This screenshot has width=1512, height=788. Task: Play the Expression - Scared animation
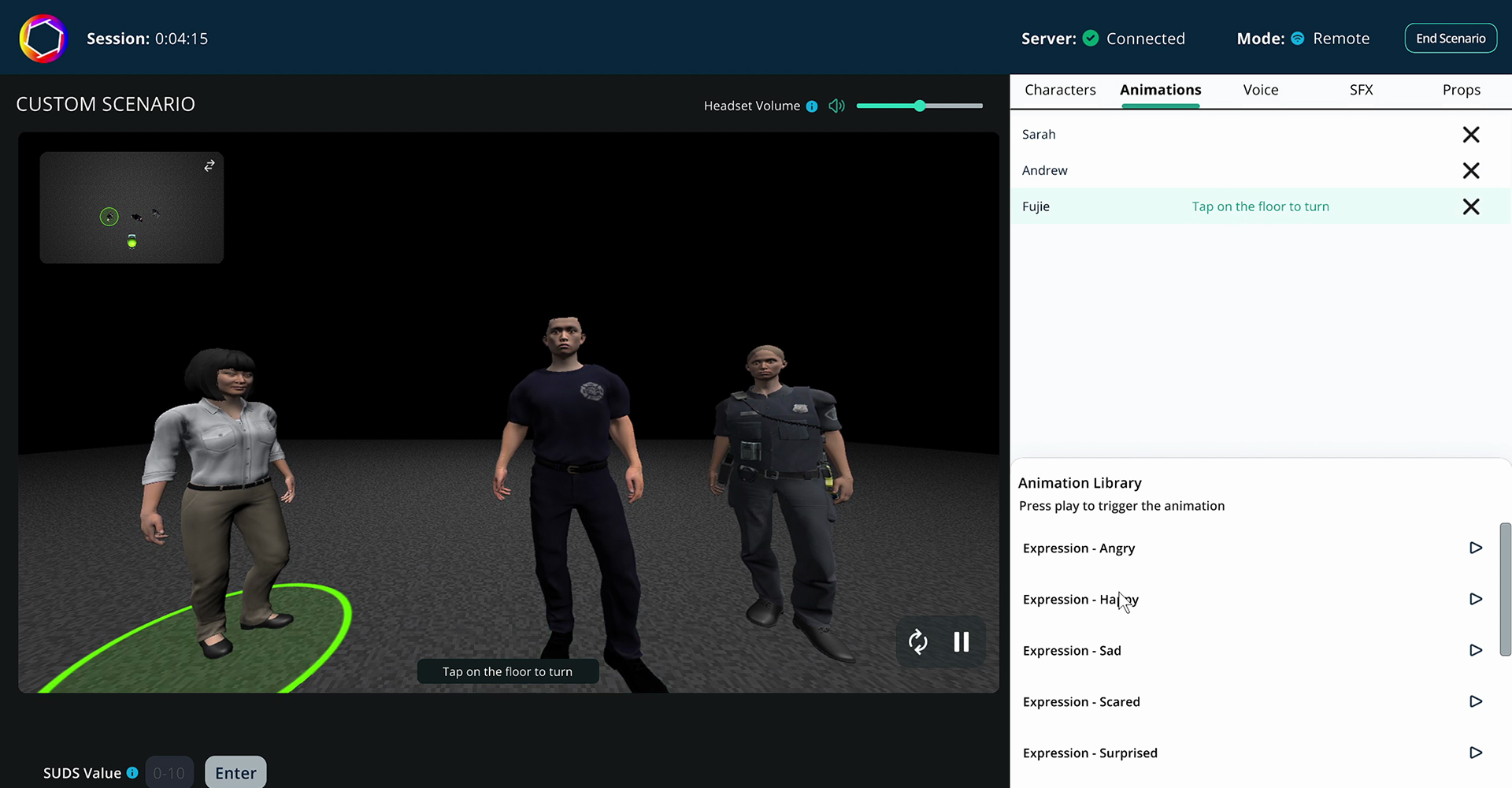coord(1476,701)
